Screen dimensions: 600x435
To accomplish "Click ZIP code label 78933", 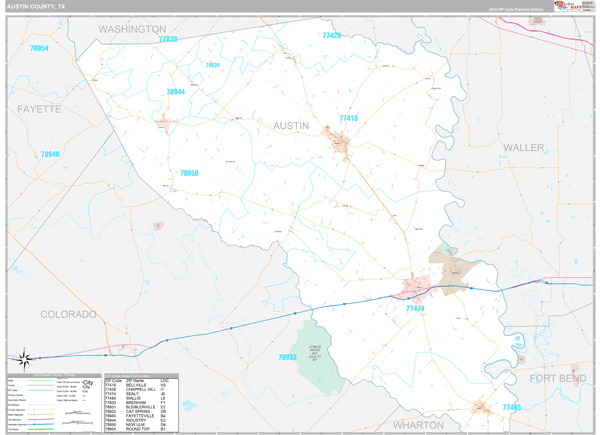I will 287,357.
